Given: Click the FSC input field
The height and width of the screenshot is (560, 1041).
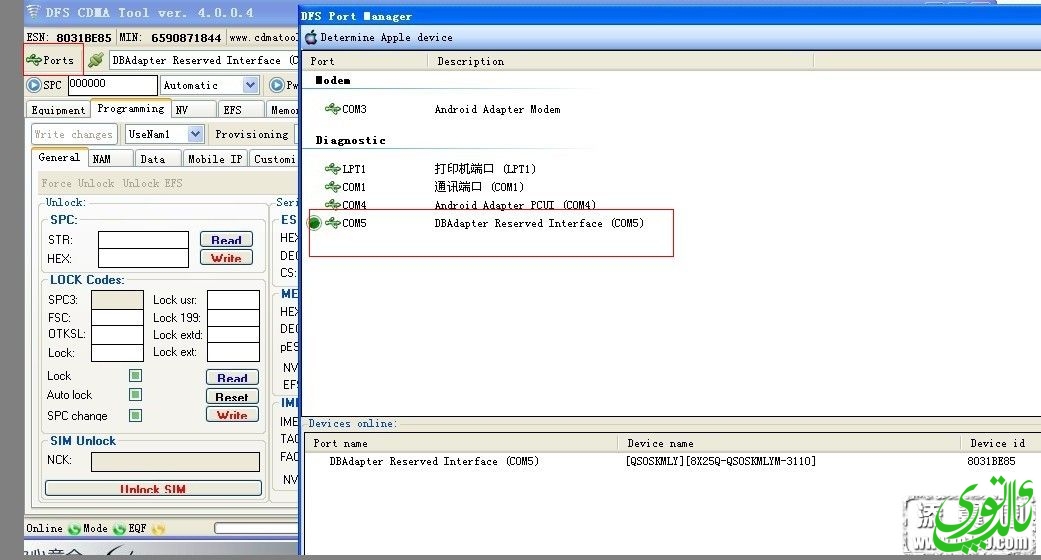Looking at the screenshot, I should click(118, 318).
